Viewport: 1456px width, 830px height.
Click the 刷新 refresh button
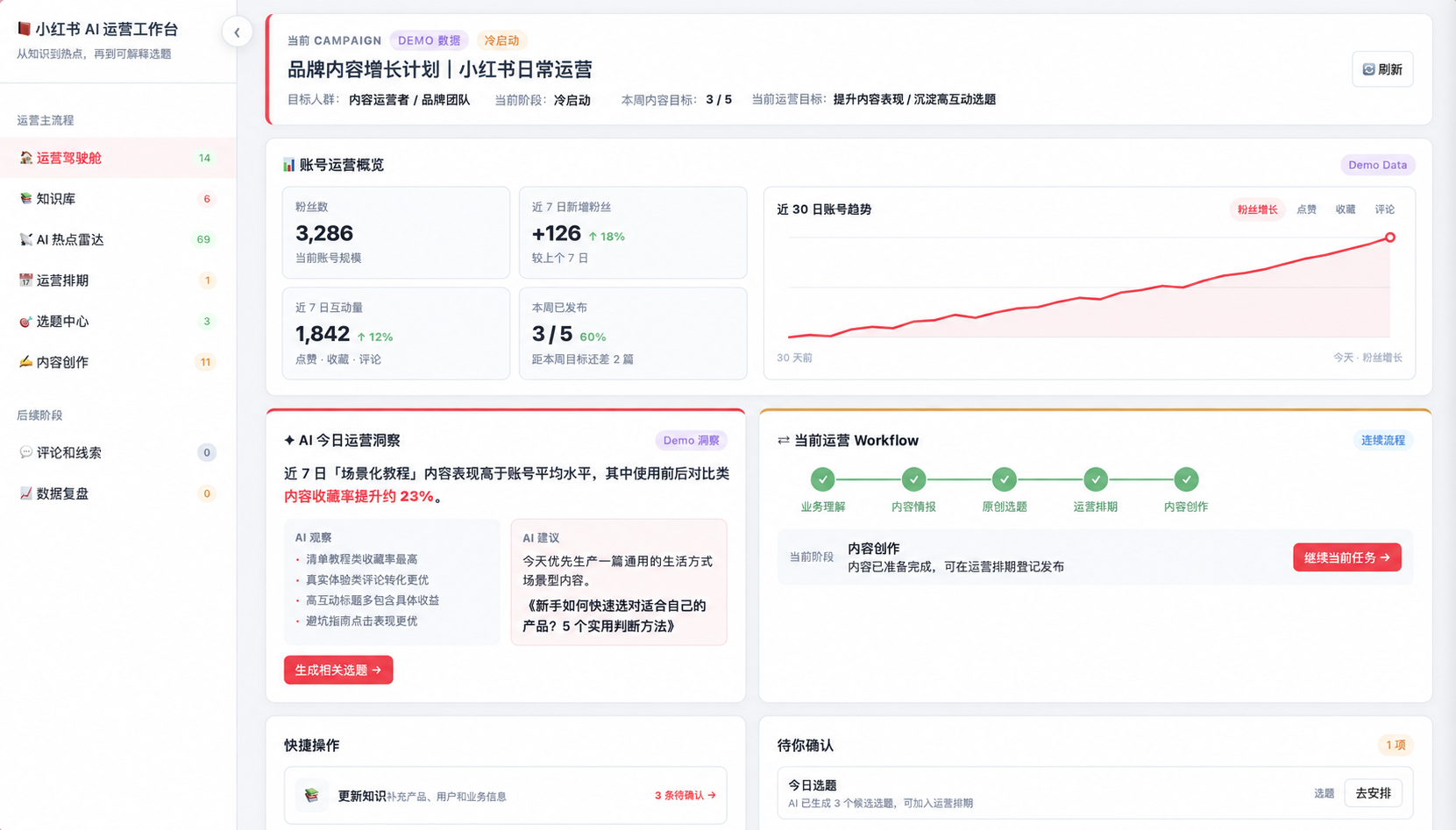pyautogui.click(x=1382, y=69)
